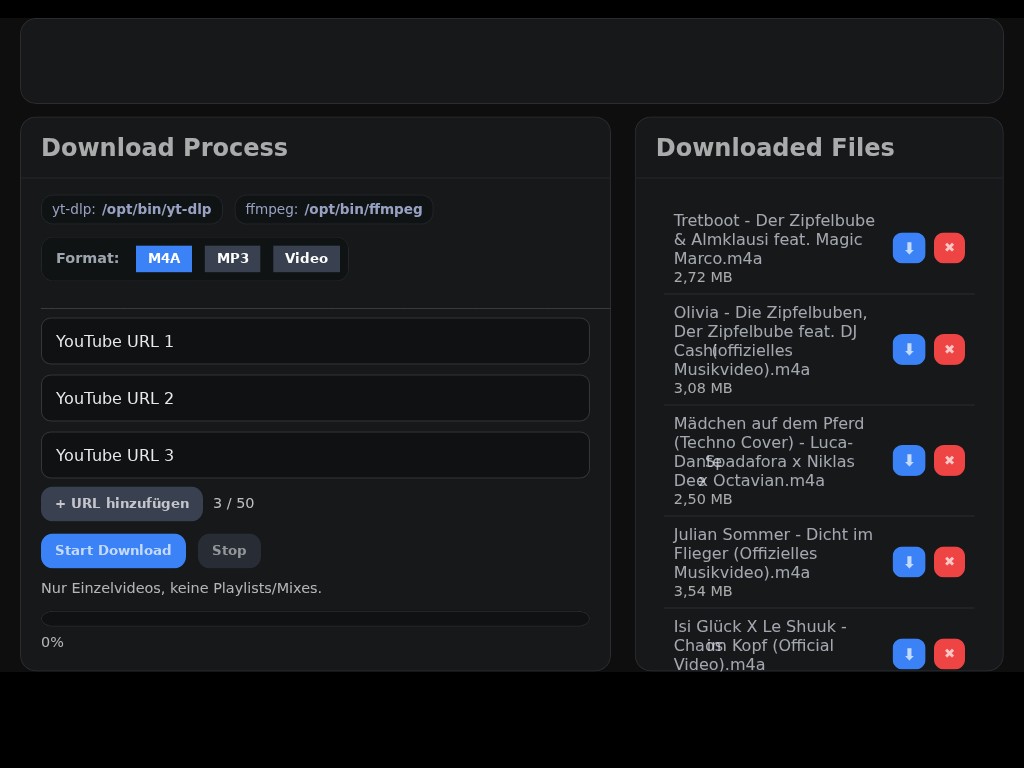
Task: Delete the Olivia Die Zipfelbuben file
Action: (949, 350)
